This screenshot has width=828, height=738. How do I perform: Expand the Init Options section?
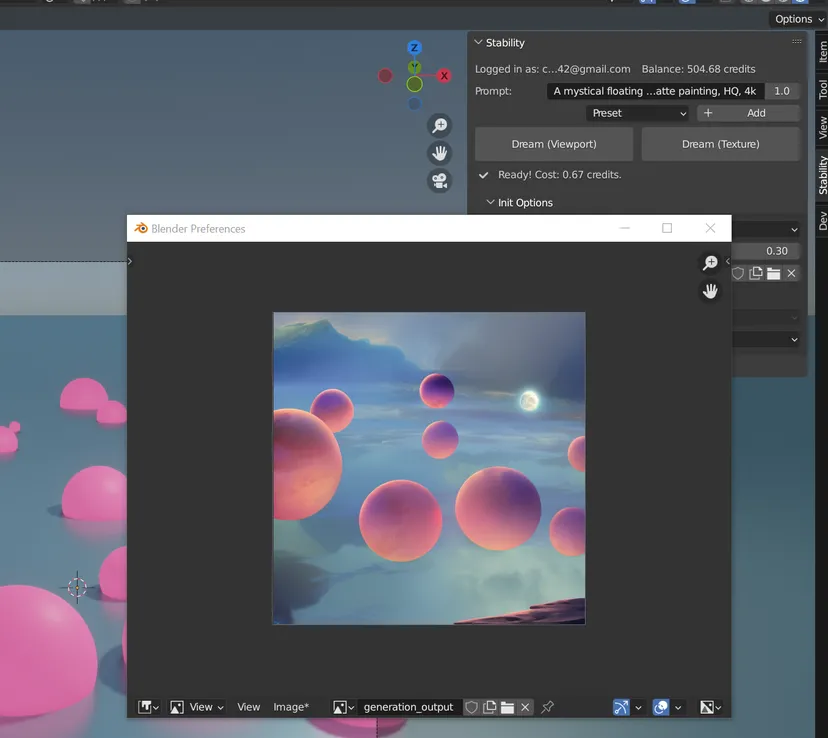coord(520,202)
